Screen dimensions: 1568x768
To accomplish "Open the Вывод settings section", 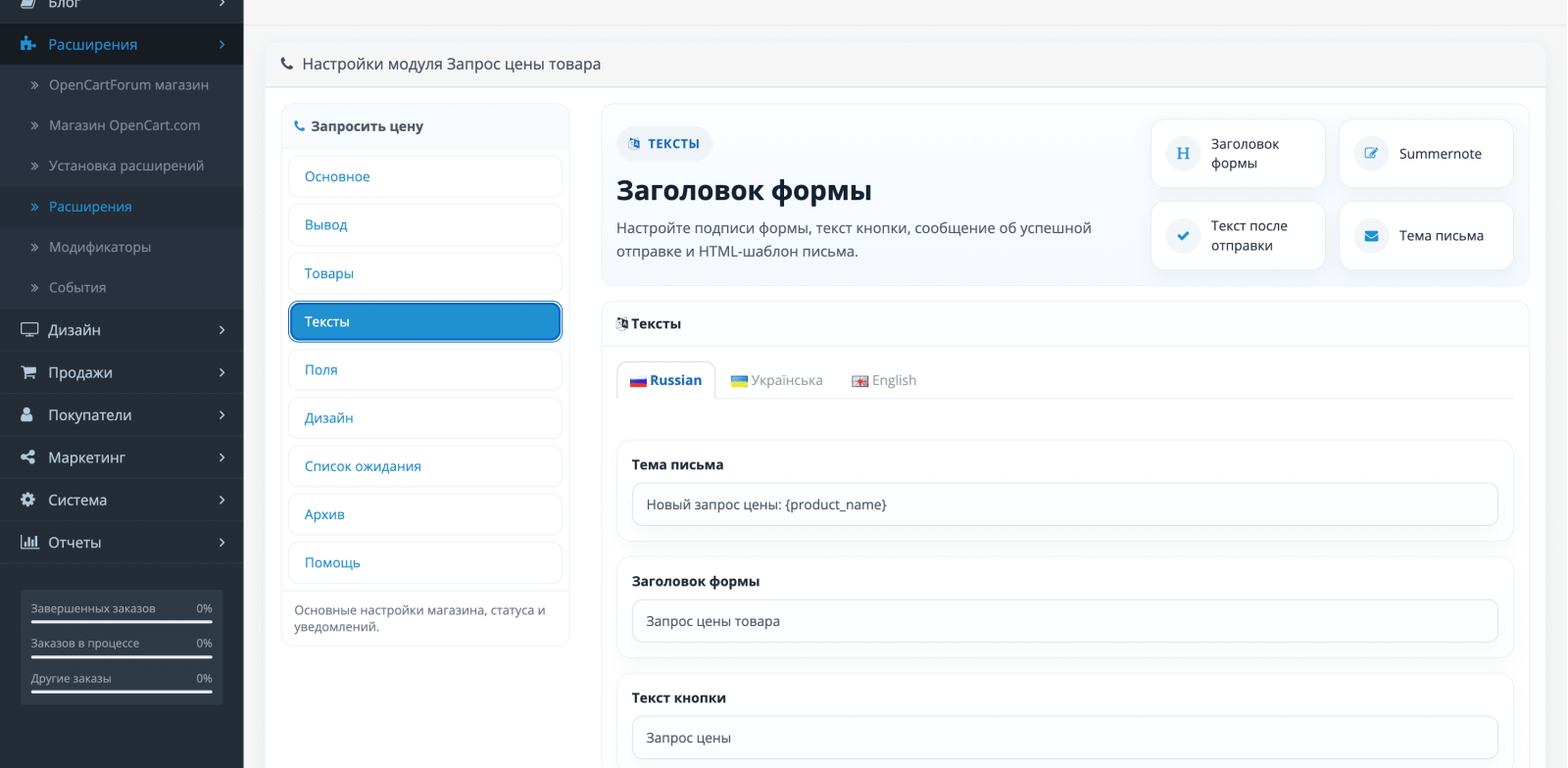I will 425,224.
